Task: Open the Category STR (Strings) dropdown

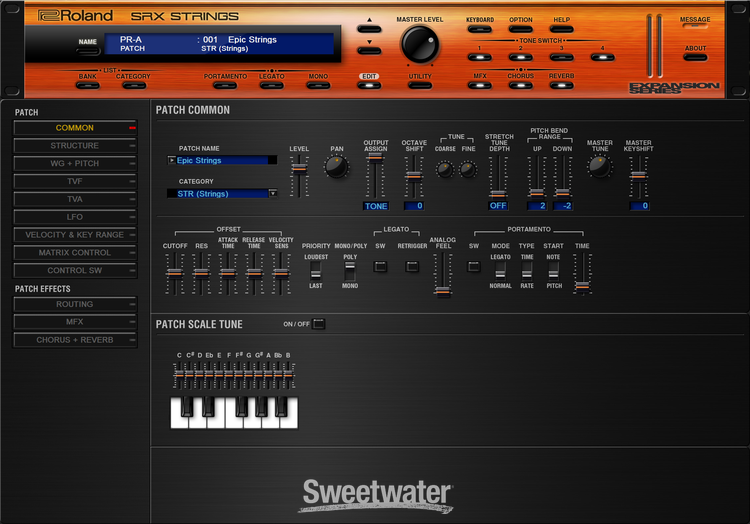Action: tap(273, 193)
